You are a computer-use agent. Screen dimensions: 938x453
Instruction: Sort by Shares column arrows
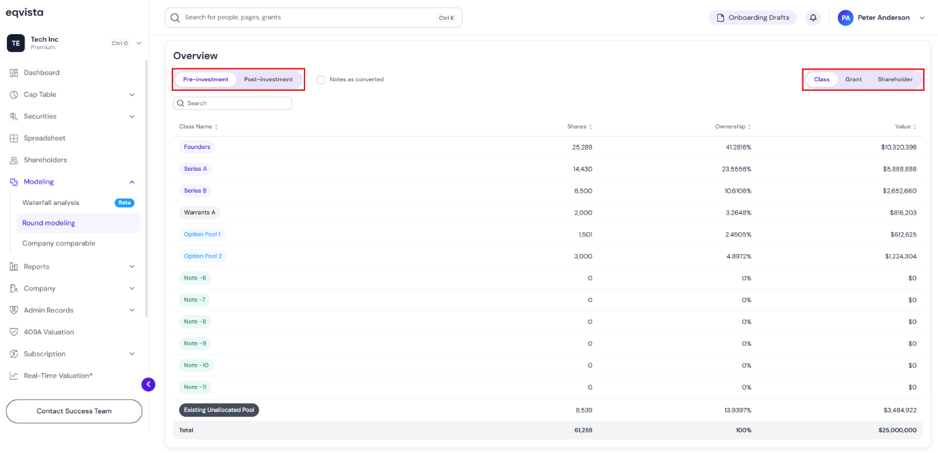tap(590, 127)
